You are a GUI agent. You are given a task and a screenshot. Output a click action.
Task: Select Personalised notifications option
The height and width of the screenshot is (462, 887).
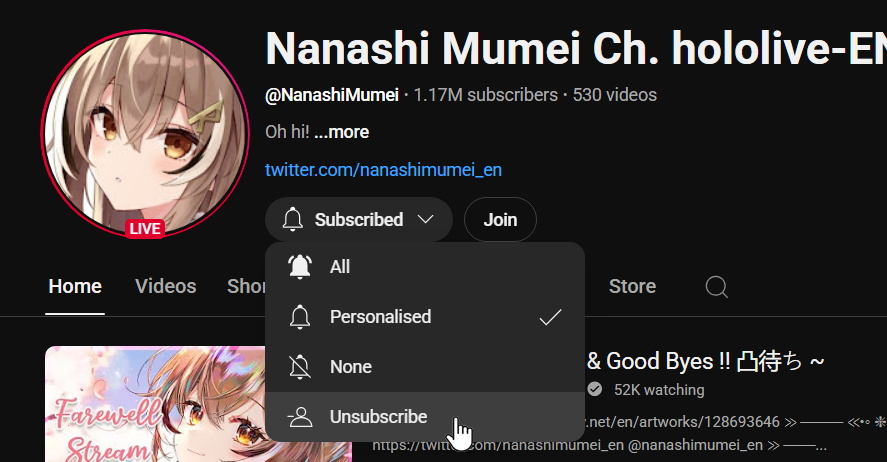(x=425, y=317)
